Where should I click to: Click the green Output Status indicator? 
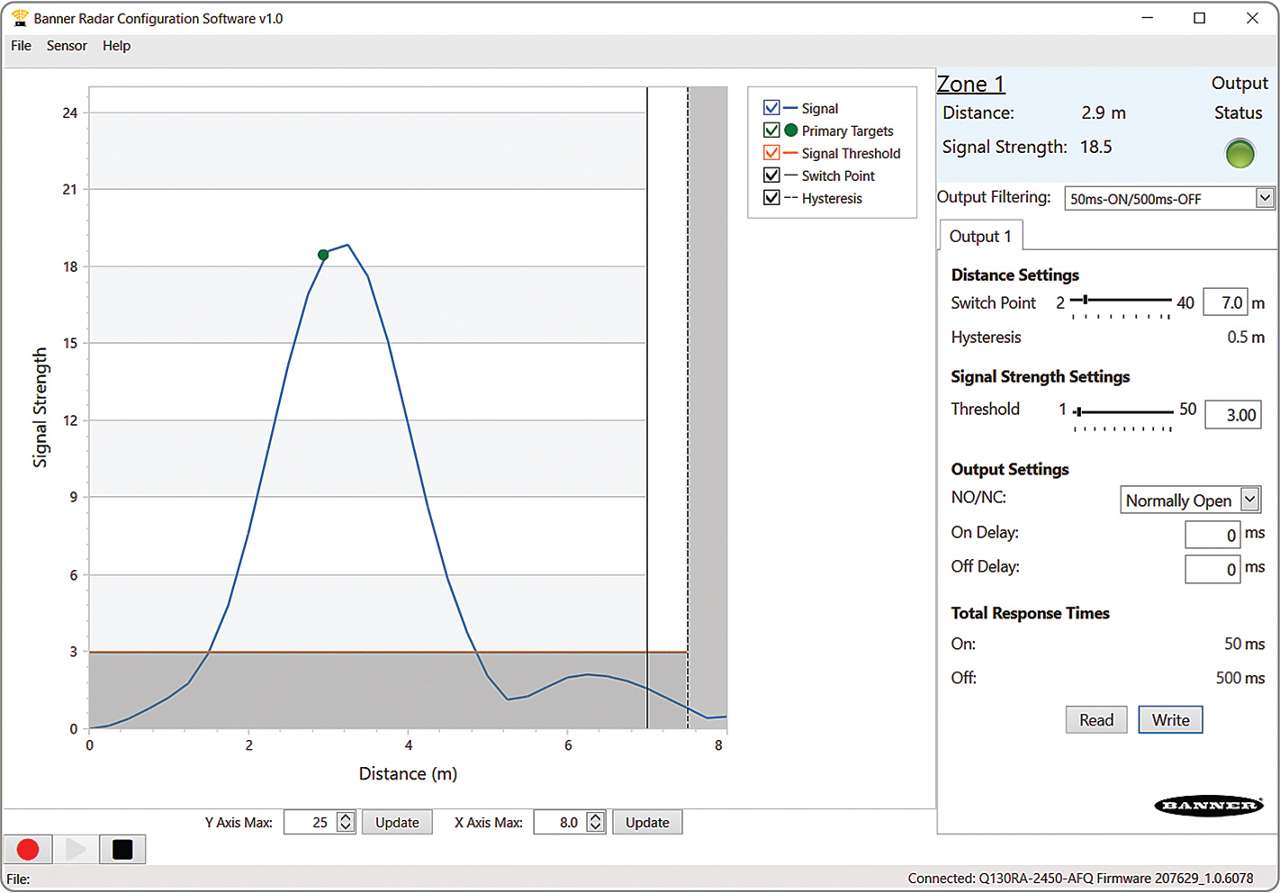click(1239, 154)
